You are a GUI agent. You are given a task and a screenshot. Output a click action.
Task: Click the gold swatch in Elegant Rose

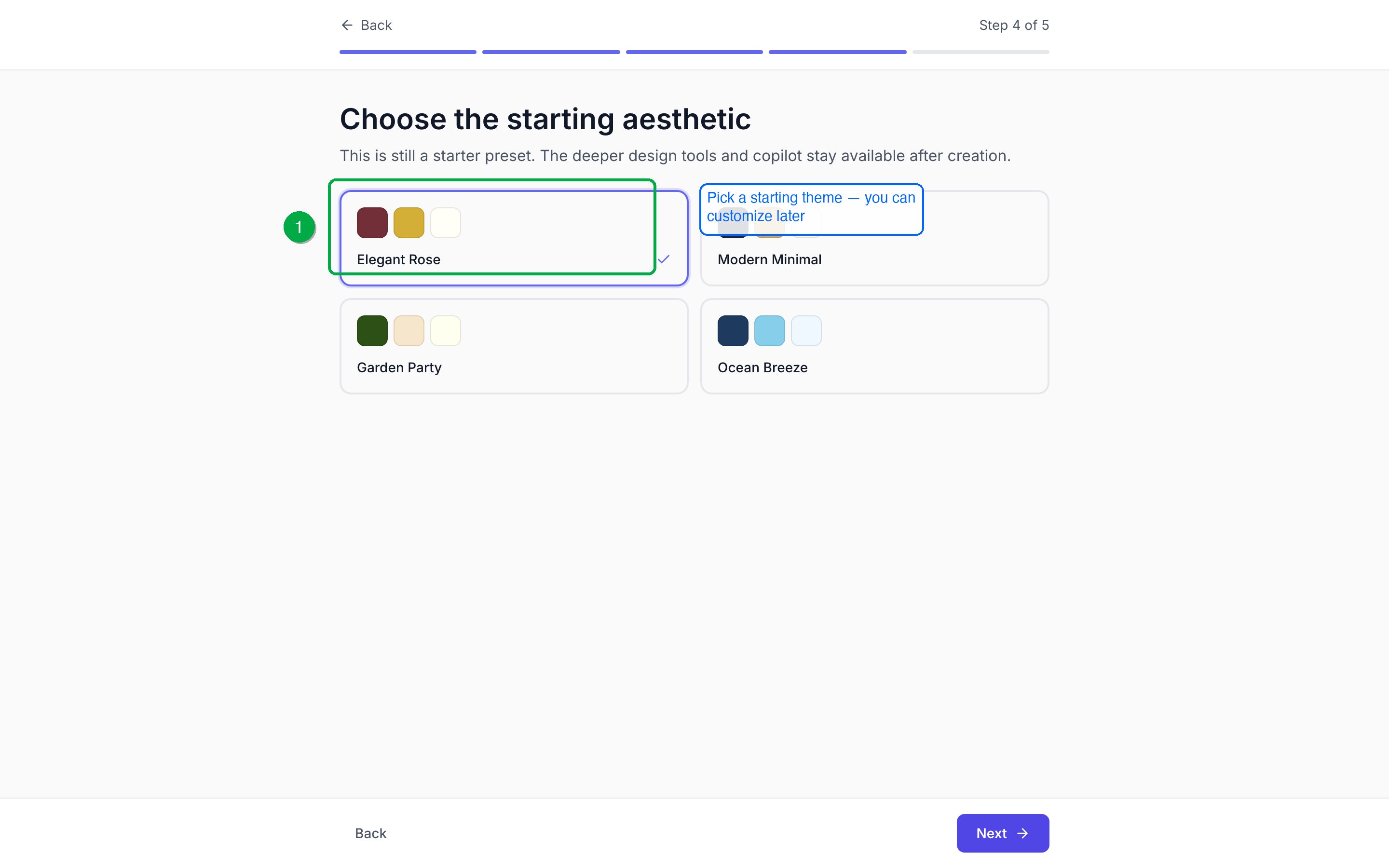[409, 223]
